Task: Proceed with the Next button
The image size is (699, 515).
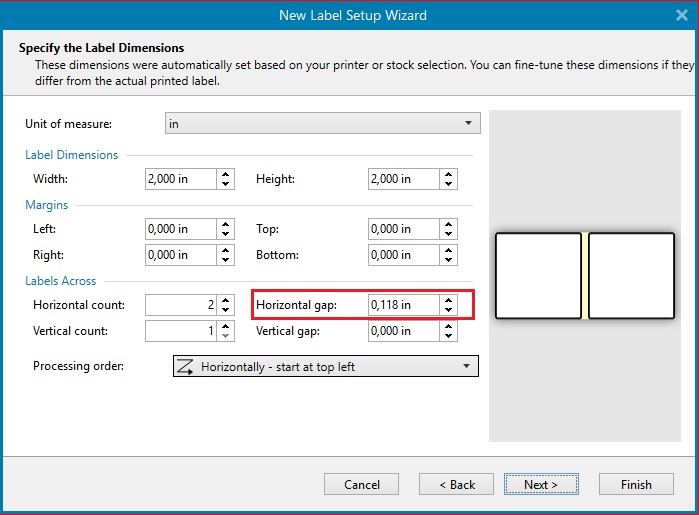Action: click(541, 485)
